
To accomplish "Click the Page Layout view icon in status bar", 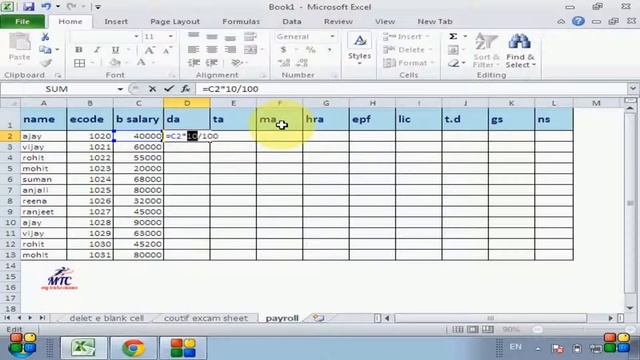I will [473, 329].
